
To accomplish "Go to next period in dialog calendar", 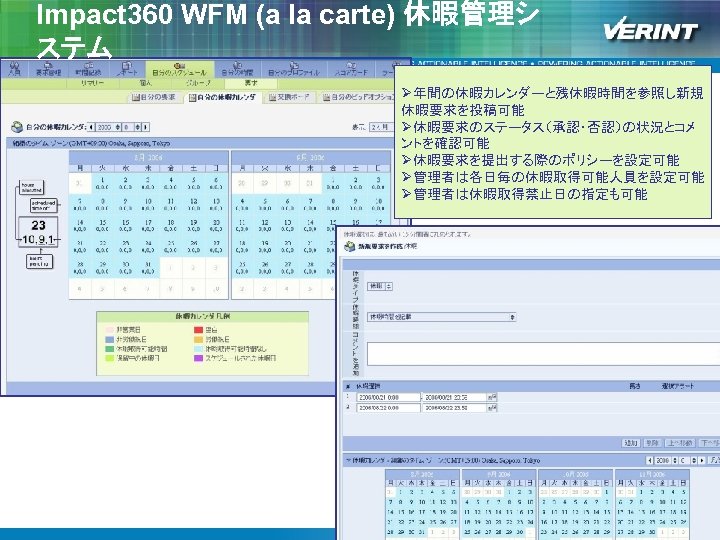I will [702, 460].
